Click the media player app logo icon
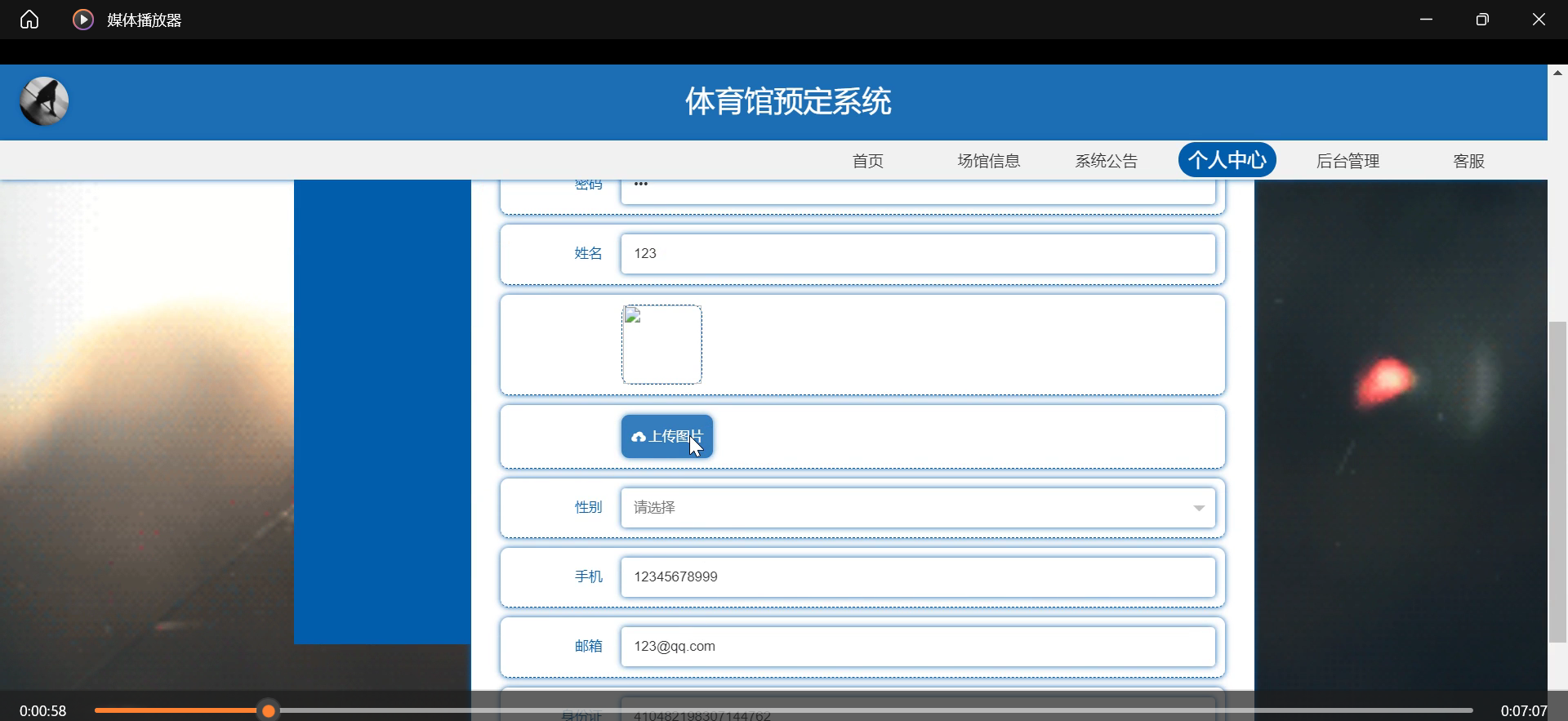 (83, 20)
